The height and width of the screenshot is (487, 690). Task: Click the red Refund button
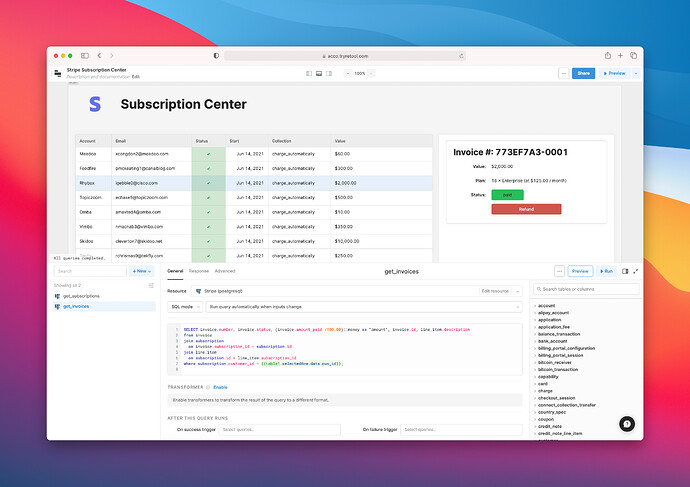526,209
